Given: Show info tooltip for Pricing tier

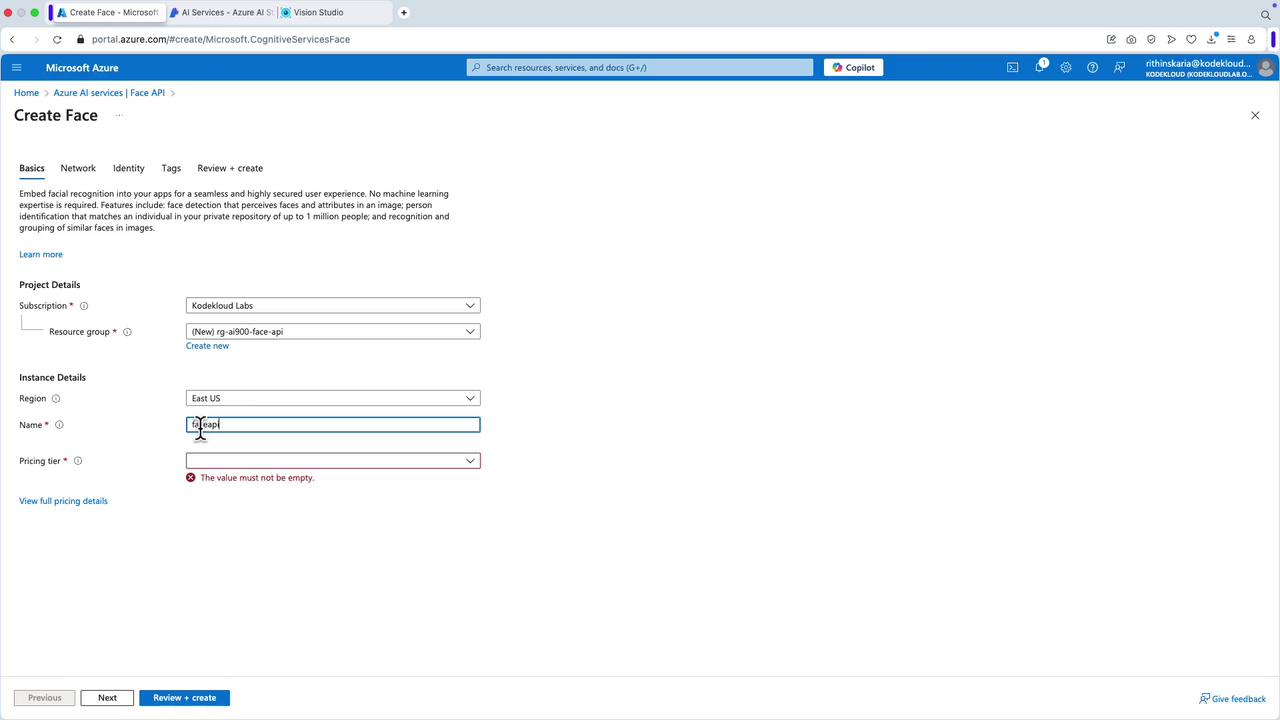Looking at the screenshot, I should [x=78, y=461].
